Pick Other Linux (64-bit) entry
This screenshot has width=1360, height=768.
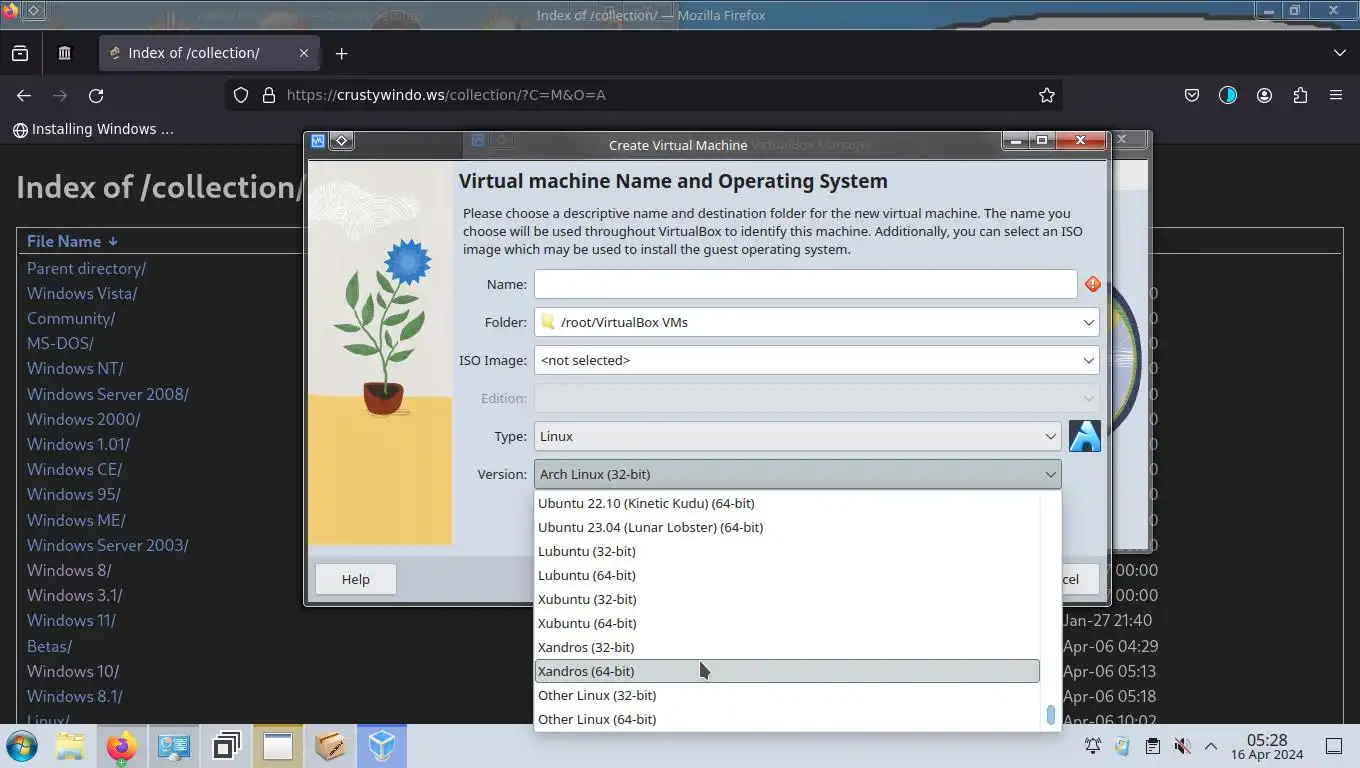(x=787, y=719)
